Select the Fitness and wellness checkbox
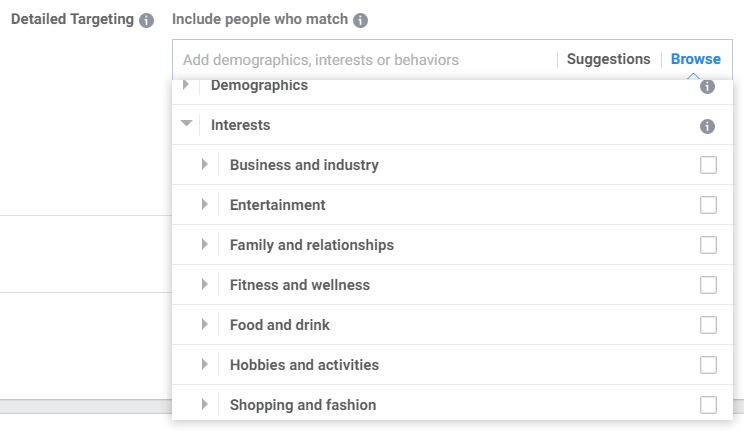Image resolution: width=744 pixels, height=431 pixels. [x=708, y=285]
